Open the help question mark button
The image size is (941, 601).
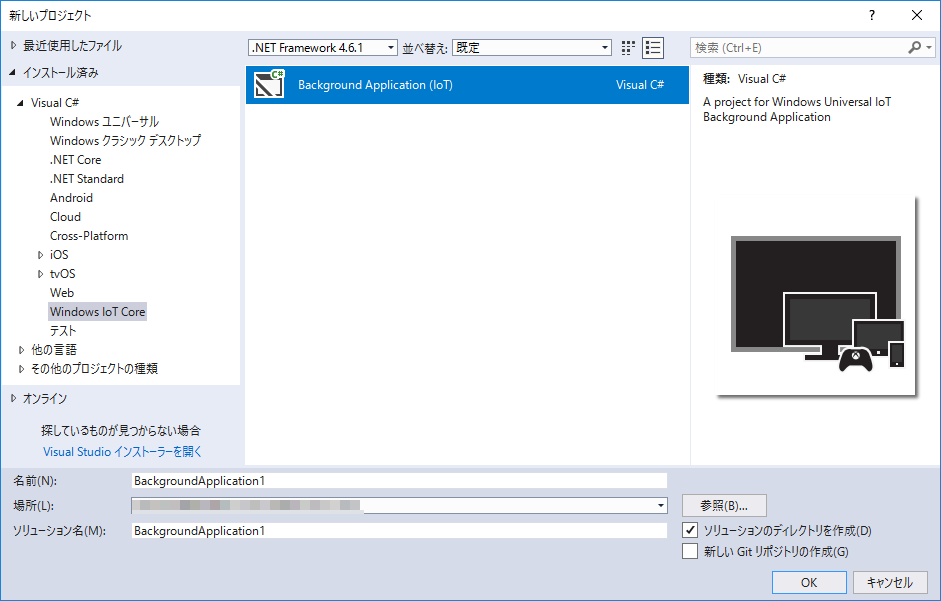point(871,16)
